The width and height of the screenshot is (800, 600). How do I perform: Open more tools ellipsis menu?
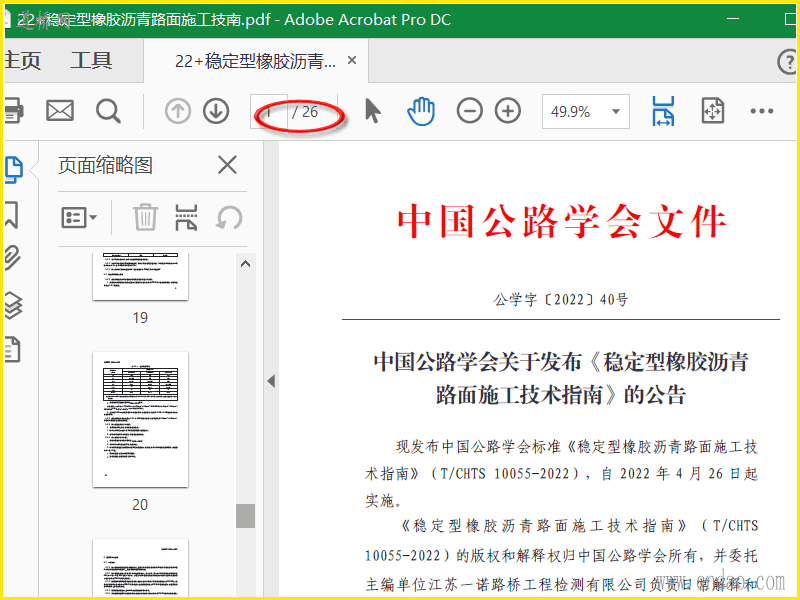(x=762, y=111)
